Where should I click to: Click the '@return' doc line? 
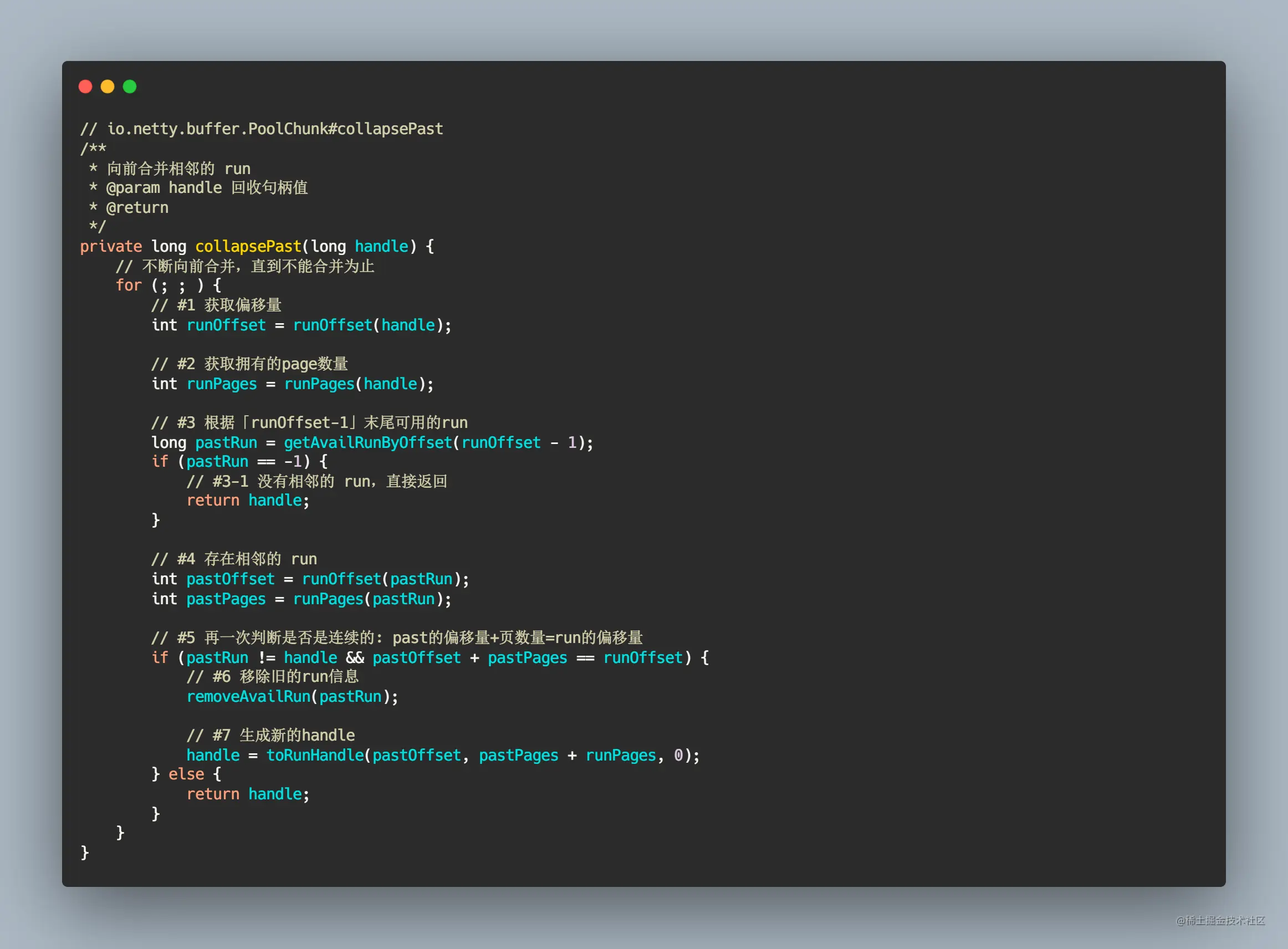point(129,207)
